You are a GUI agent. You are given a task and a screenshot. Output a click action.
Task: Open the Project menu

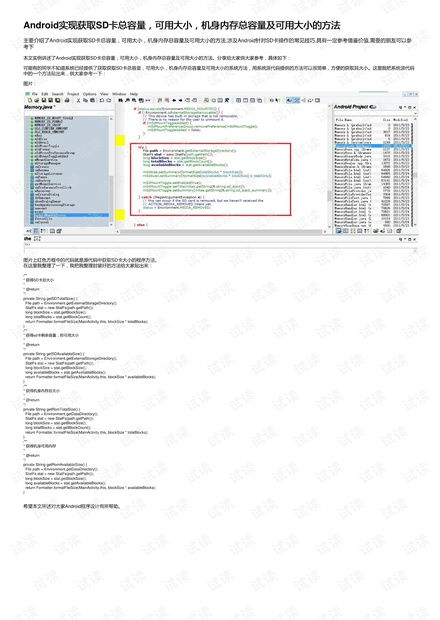coord(73,94)
